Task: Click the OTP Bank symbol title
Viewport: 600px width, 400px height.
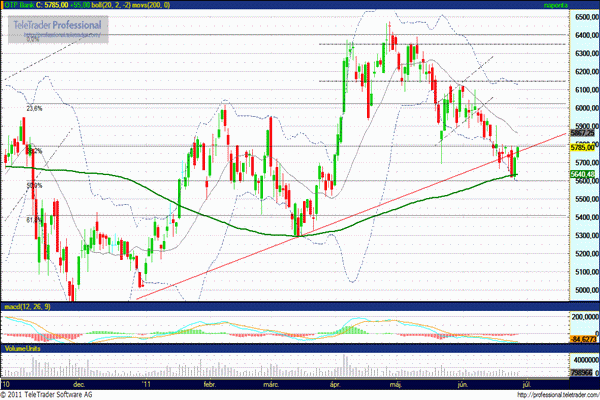Action: coord(24,5)
